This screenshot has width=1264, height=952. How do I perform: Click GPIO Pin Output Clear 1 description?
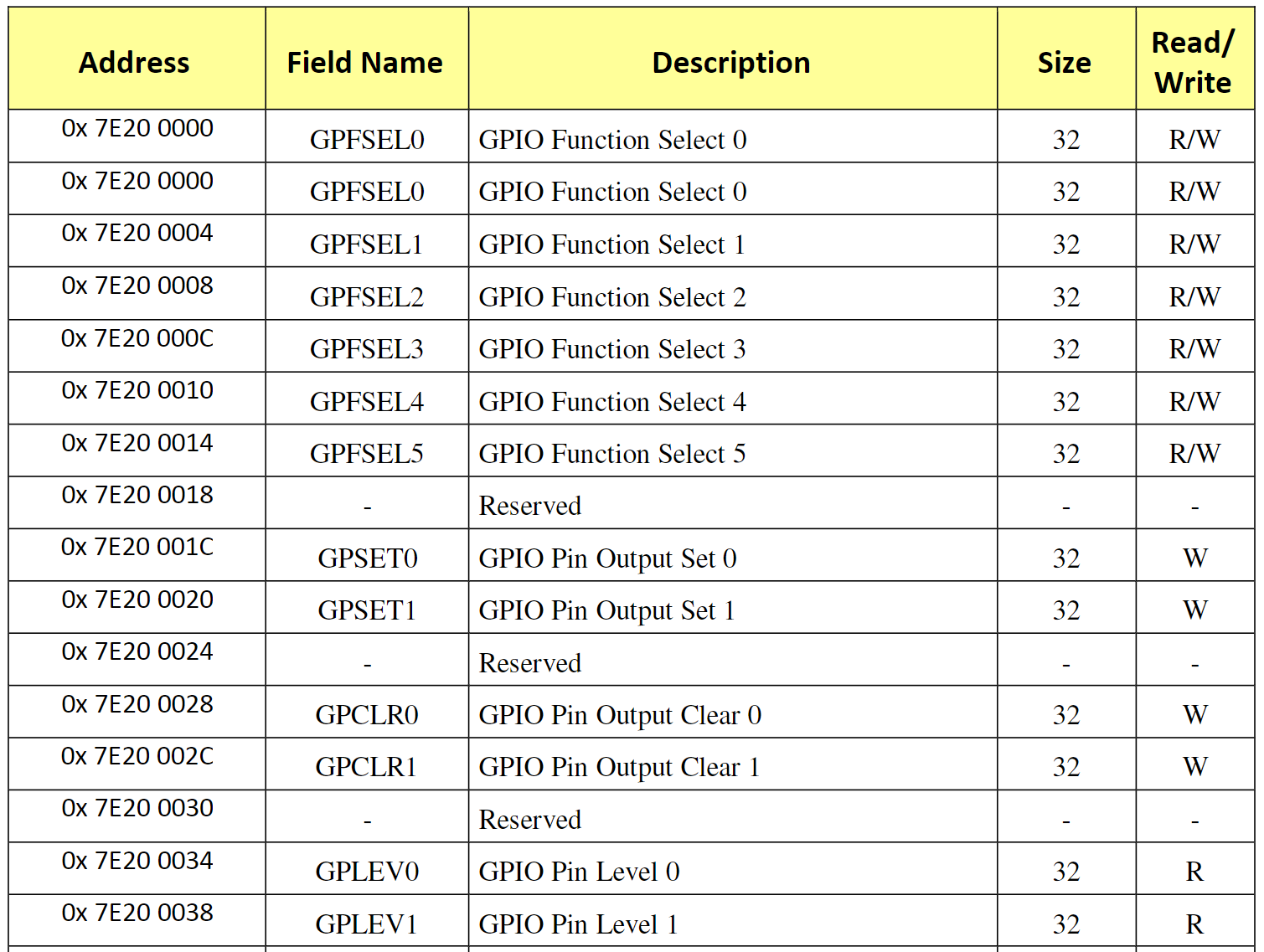tap(619, 767)
